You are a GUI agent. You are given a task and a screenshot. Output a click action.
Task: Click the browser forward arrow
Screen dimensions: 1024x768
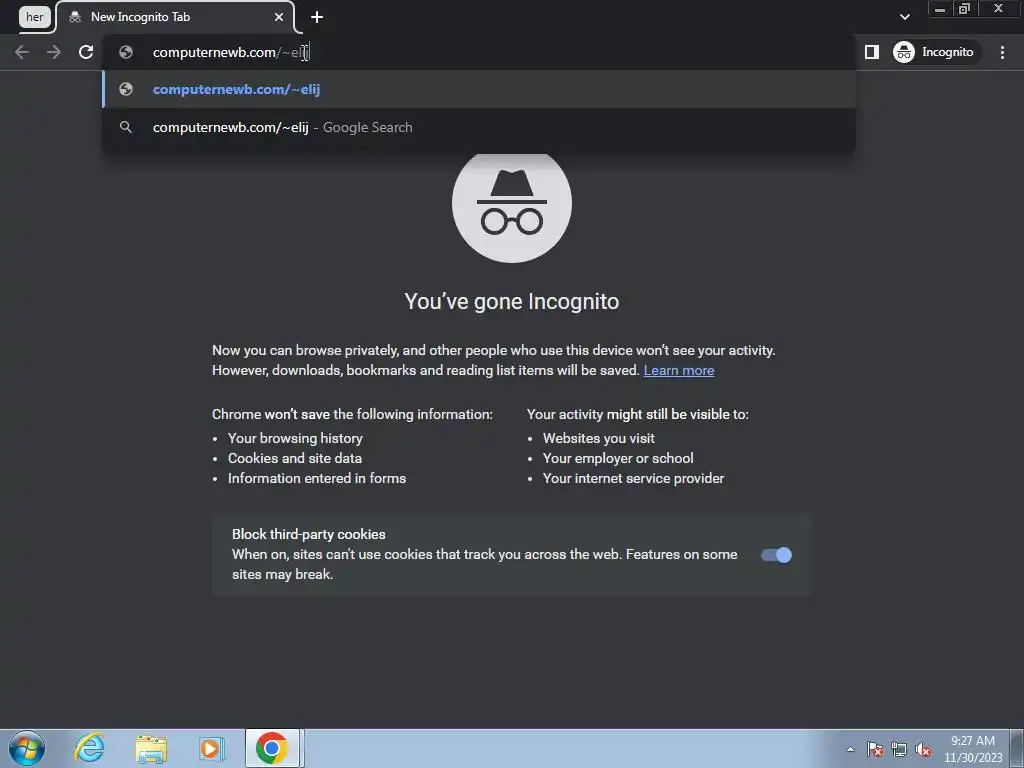point(54,52)
